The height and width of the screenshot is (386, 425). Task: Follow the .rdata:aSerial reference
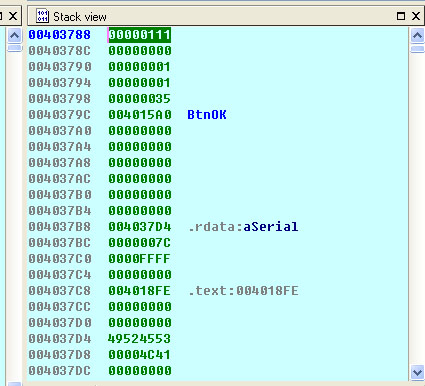pos(243,227)
